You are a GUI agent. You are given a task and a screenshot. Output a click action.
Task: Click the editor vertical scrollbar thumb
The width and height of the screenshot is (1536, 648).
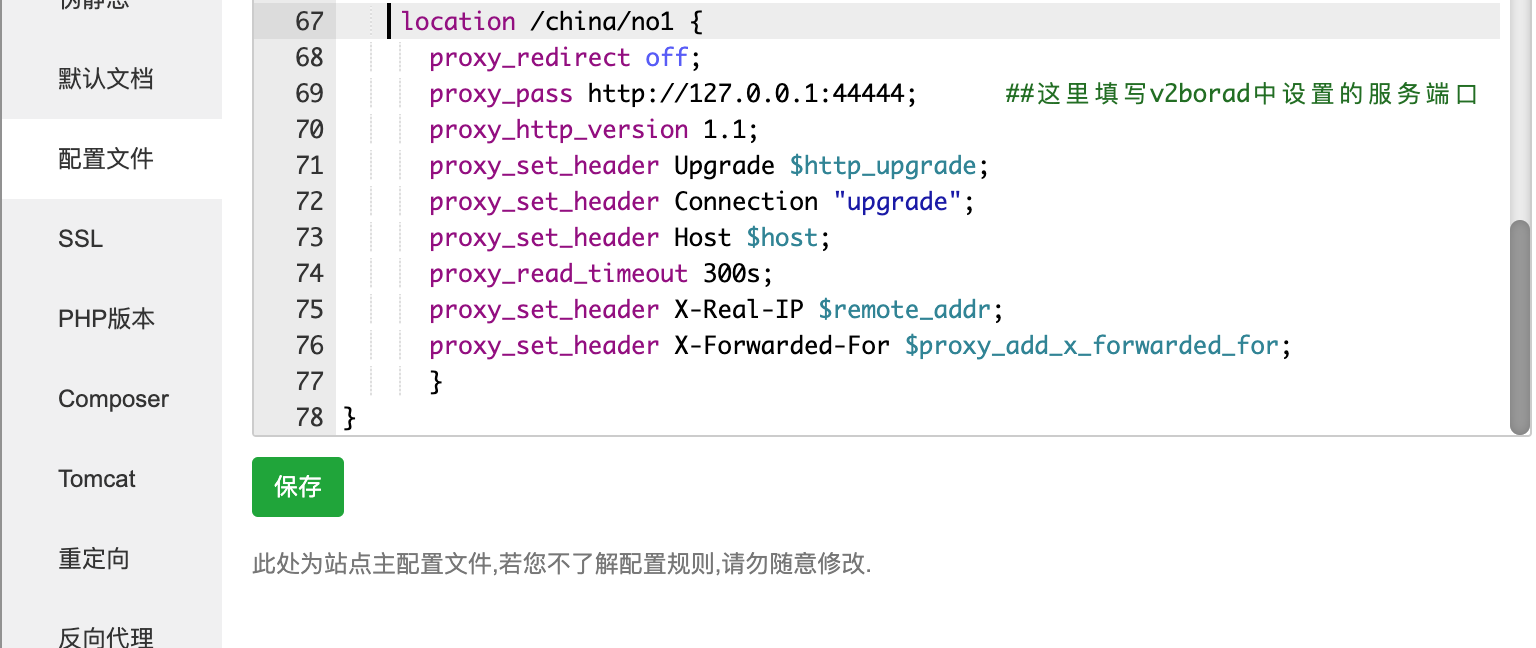coord(1520,328)
